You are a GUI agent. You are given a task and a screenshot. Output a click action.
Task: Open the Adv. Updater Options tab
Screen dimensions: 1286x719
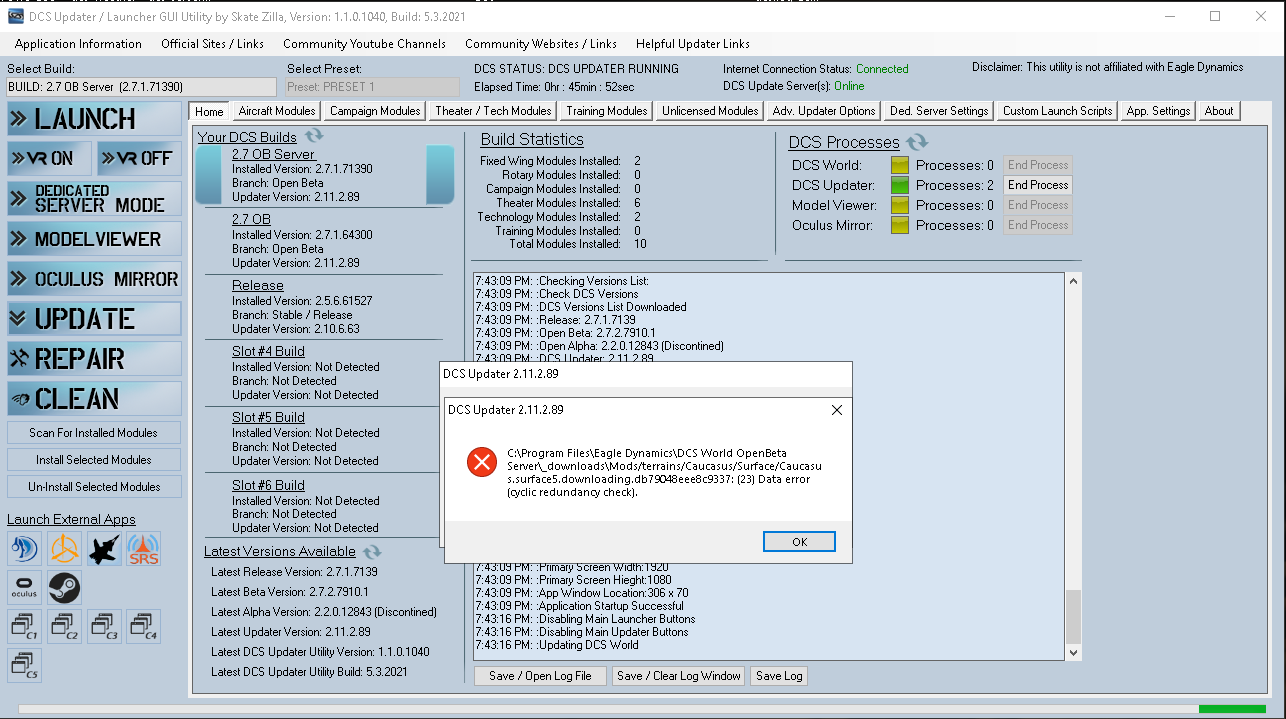824,111
